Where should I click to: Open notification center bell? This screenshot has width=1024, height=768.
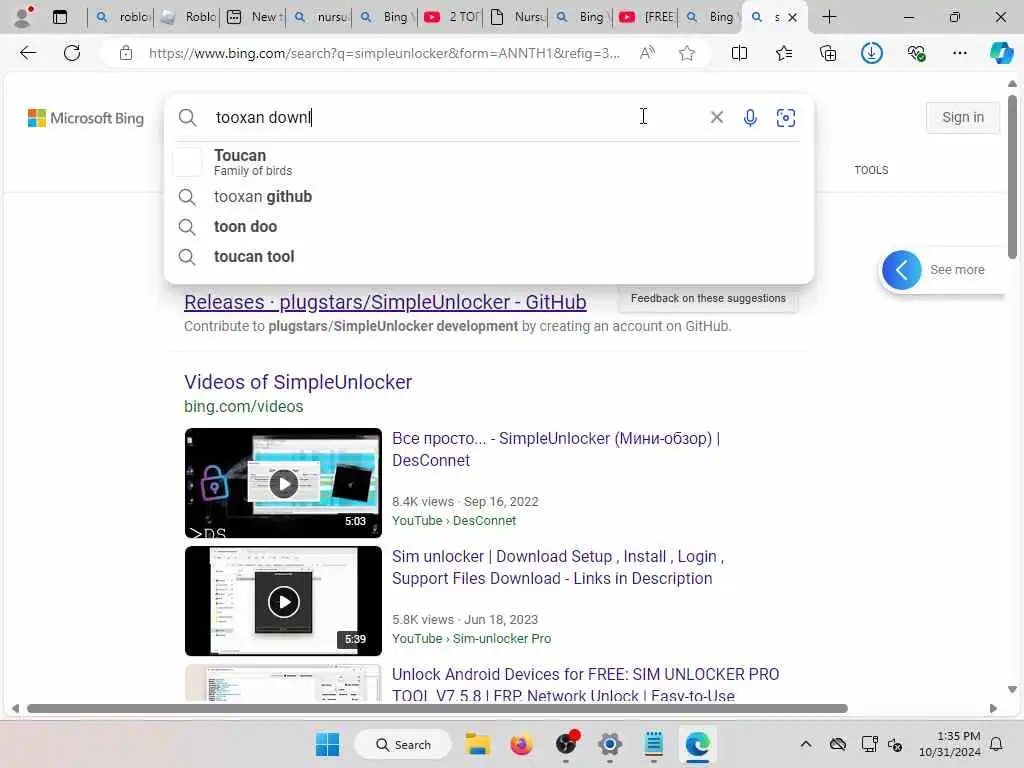point(997,744)
